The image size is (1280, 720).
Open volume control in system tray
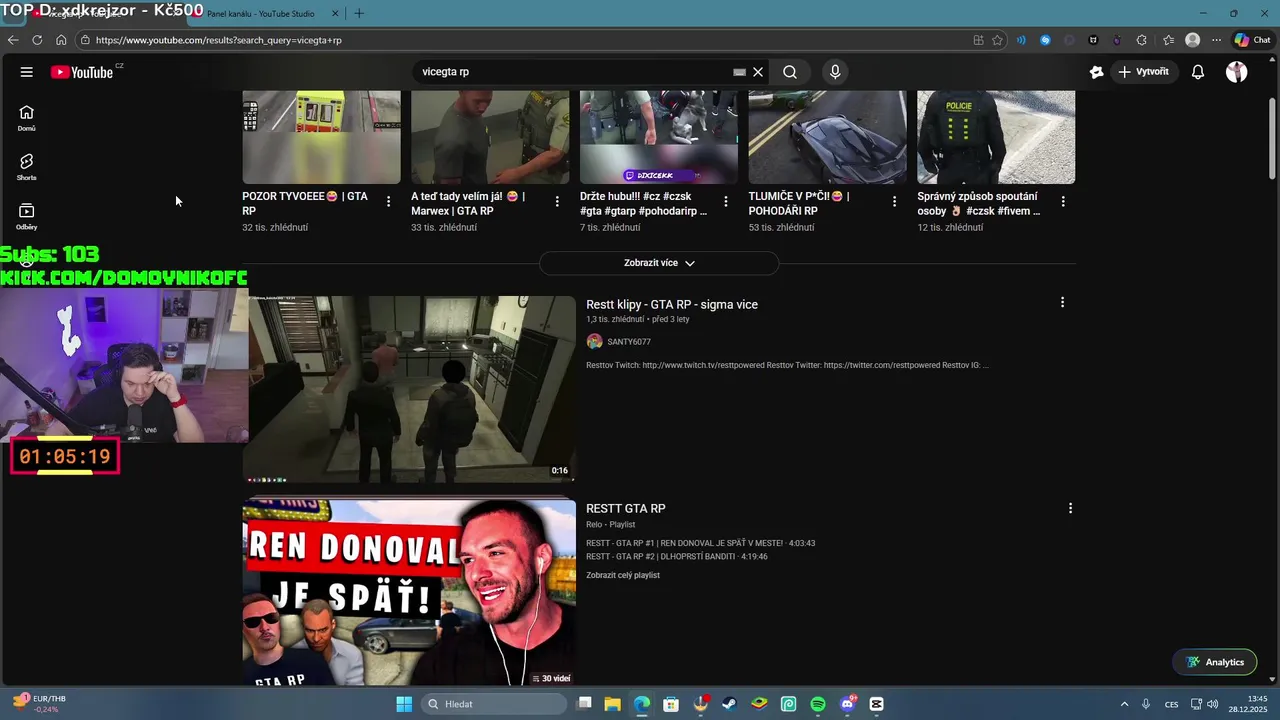[1212, 704]
